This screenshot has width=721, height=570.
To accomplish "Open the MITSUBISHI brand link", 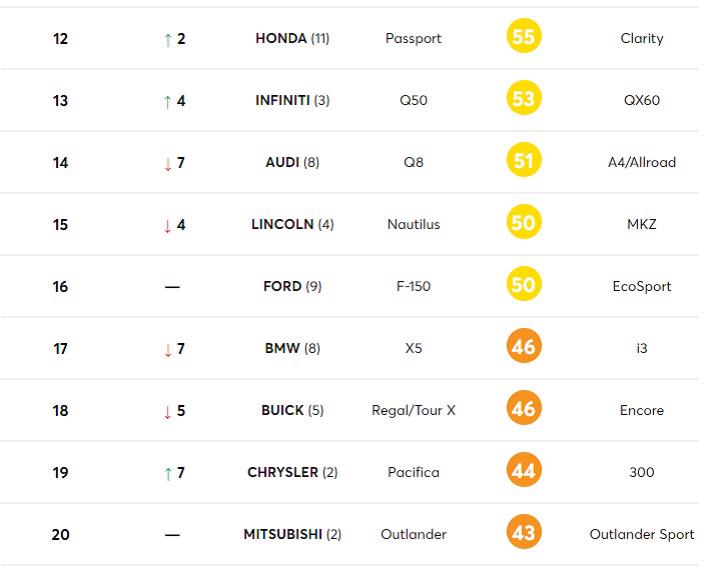I will click(283, 534).
